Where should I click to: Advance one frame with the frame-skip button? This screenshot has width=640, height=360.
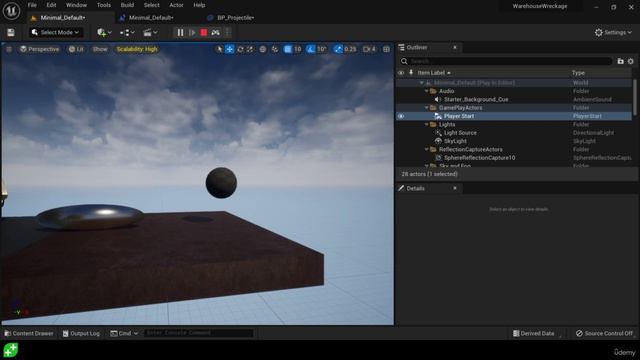point(192,33)
